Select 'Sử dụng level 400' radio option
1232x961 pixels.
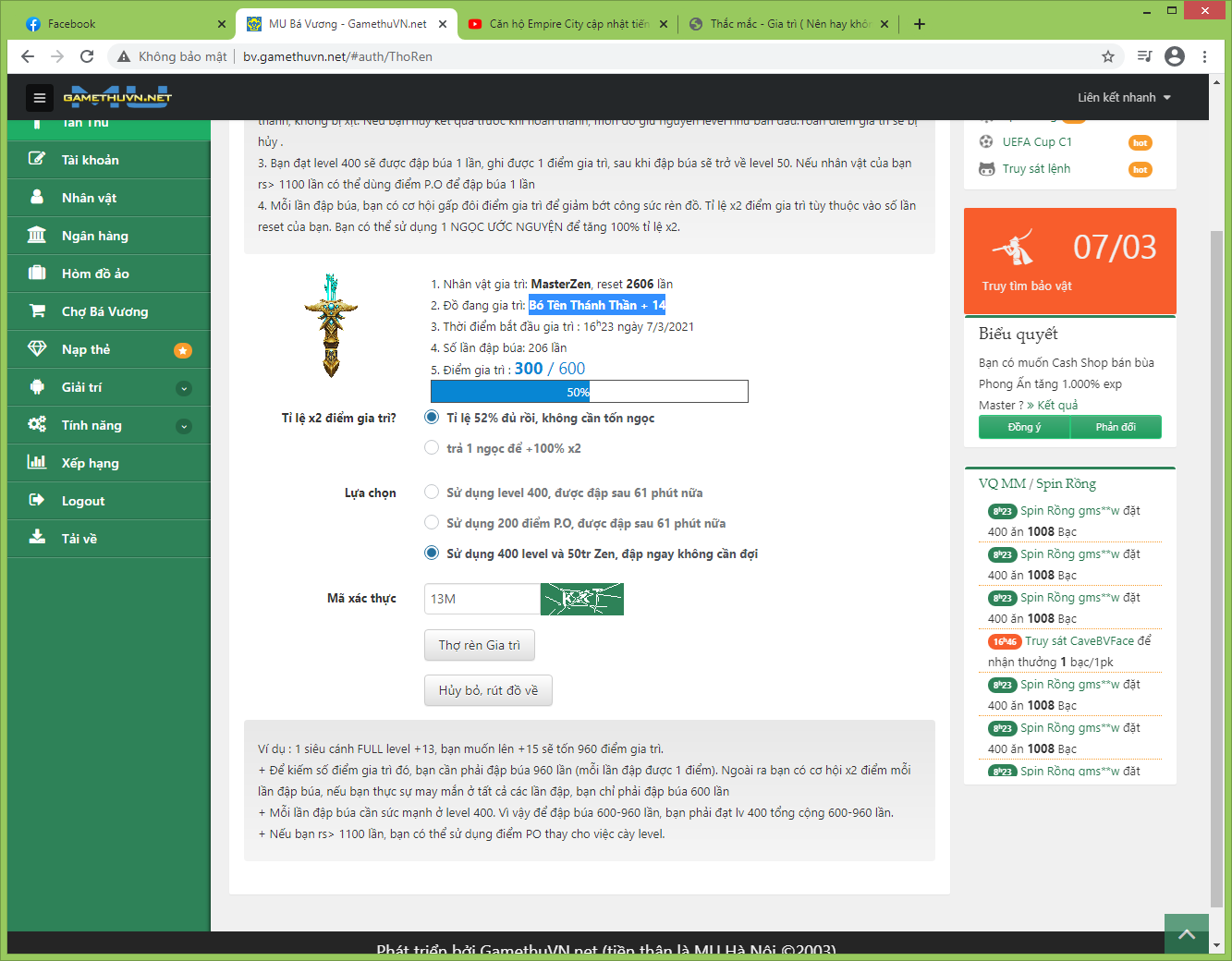pos(432,493)
